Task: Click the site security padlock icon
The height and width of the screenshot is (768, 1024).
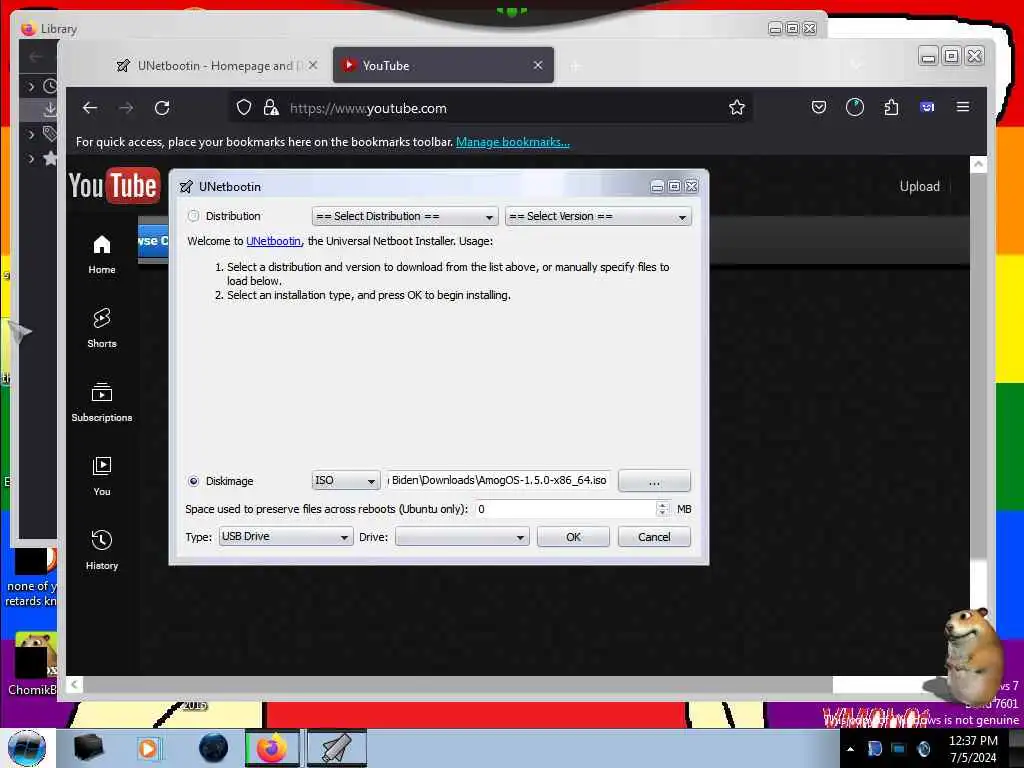Action: (270, 108)
